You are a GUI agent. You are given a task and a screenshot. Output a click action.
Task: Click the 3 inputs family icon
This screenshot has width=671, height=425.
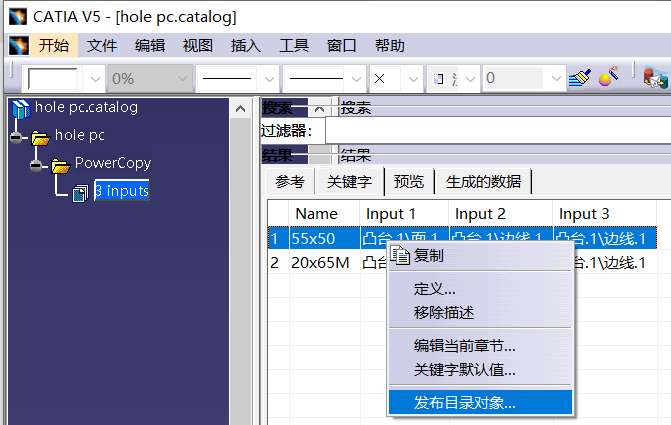point(80,193)
